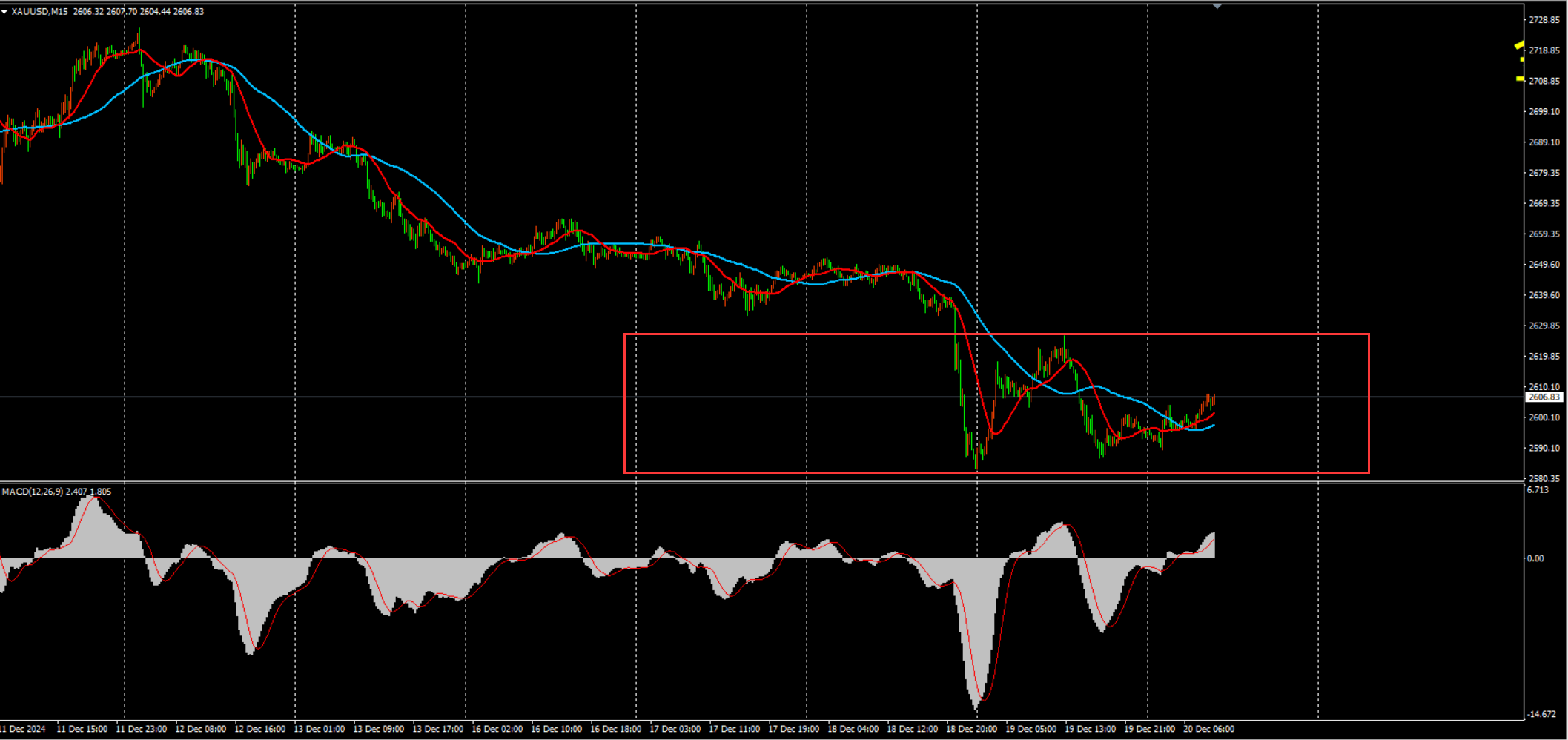Click price scale value 2699.10
1568x740 pixels.
coord(1544,112)
